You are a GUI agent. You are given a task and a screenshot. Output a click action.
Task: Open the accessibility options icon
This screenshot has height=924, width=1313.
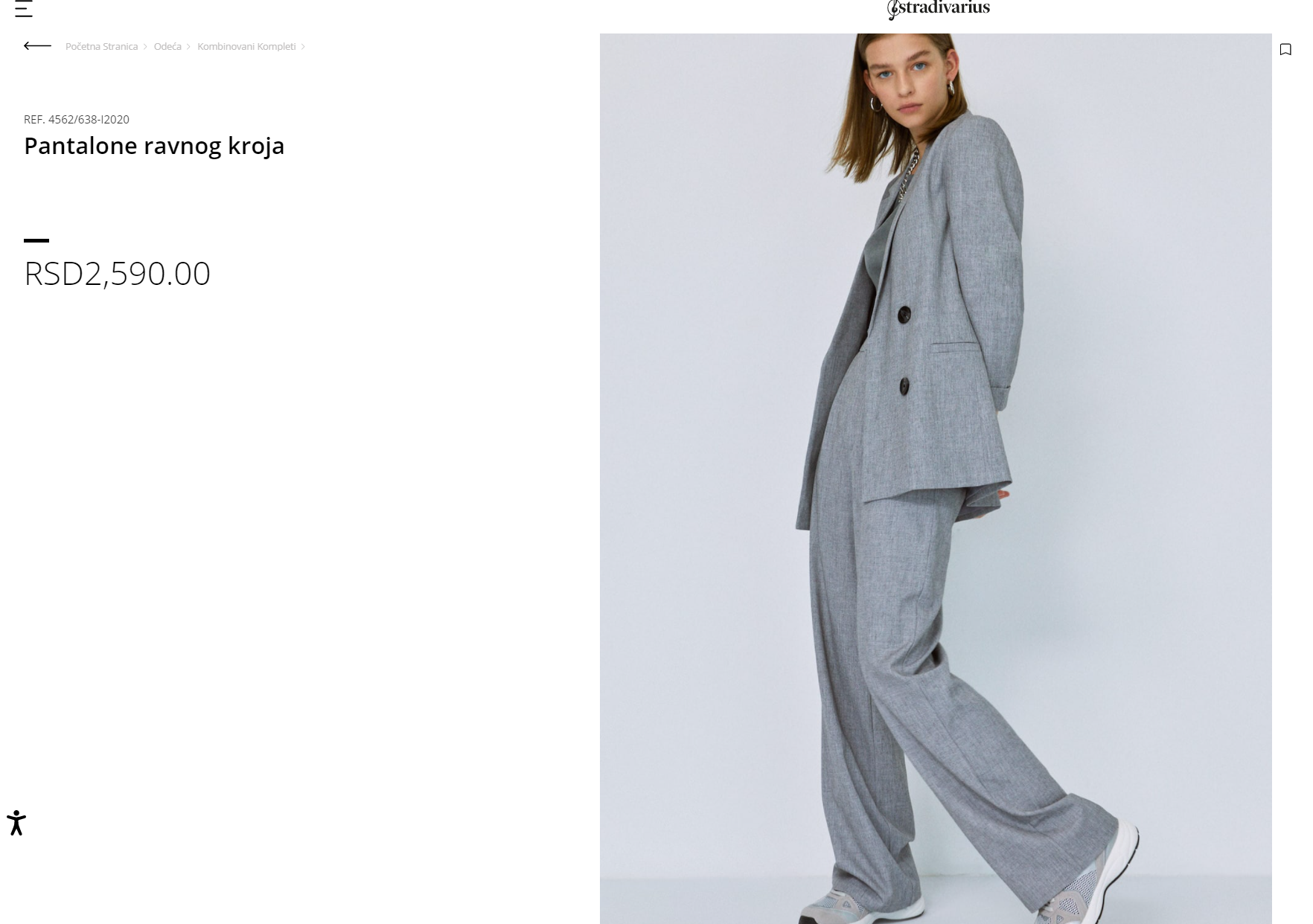tap(16, 823)
